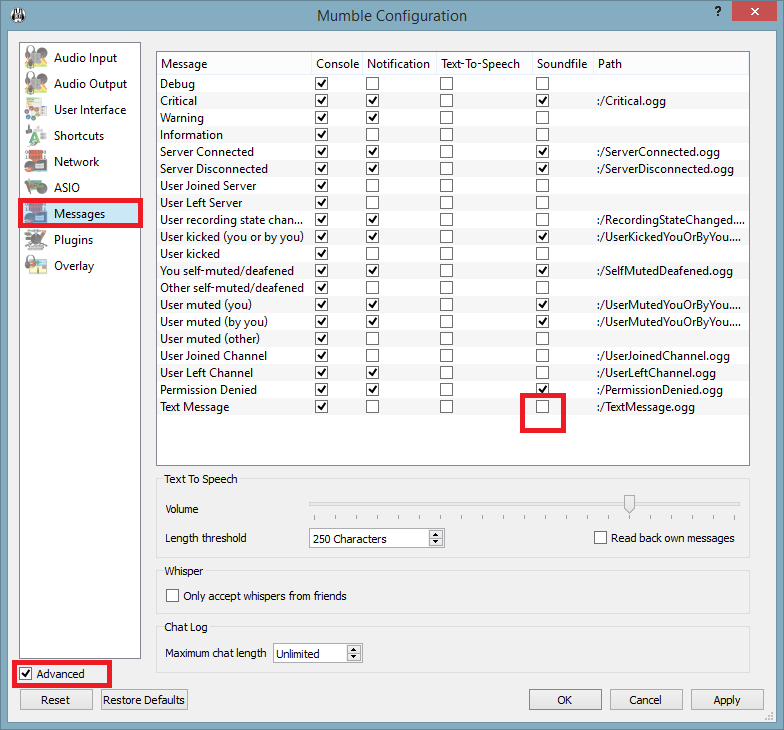Click the Text-To-Speech column header
784x730 pixels.
pos(484,64)
